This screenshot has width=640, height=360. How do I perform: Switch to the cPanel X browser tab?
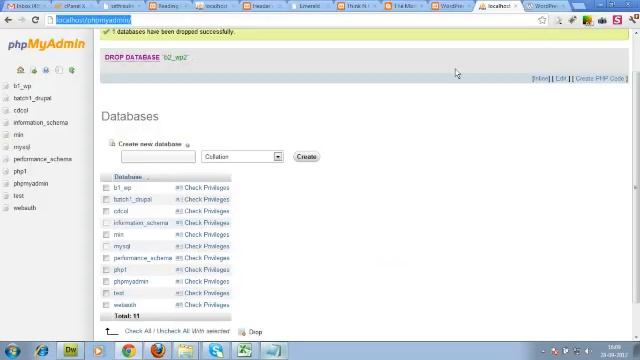pos(74,6)
